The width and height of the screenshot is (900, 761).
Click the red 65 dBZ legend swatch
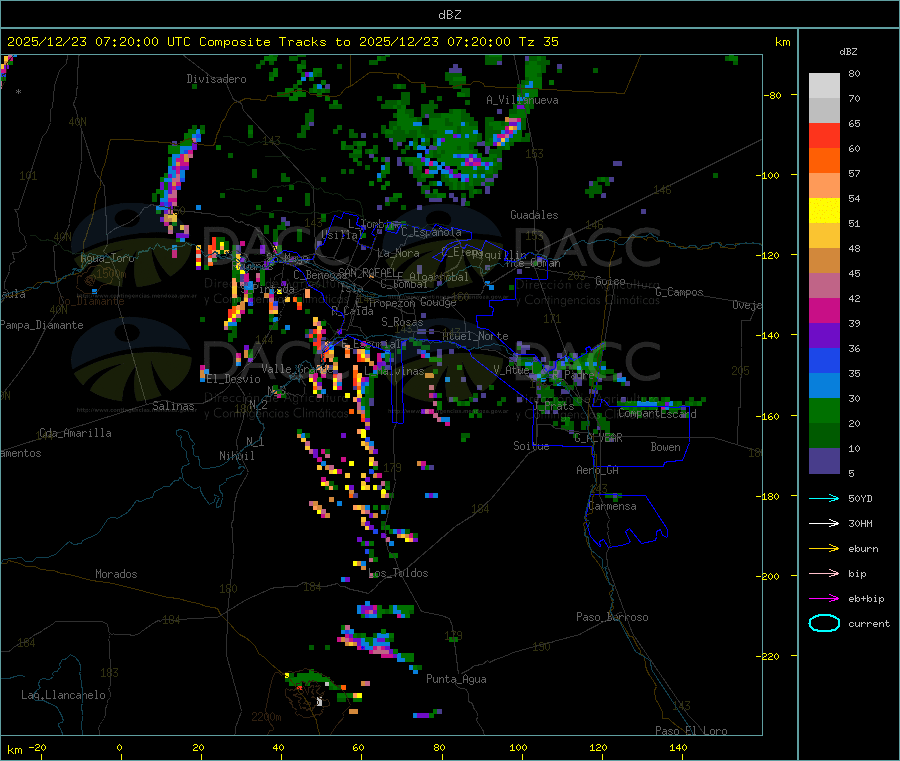click(824, 135)
